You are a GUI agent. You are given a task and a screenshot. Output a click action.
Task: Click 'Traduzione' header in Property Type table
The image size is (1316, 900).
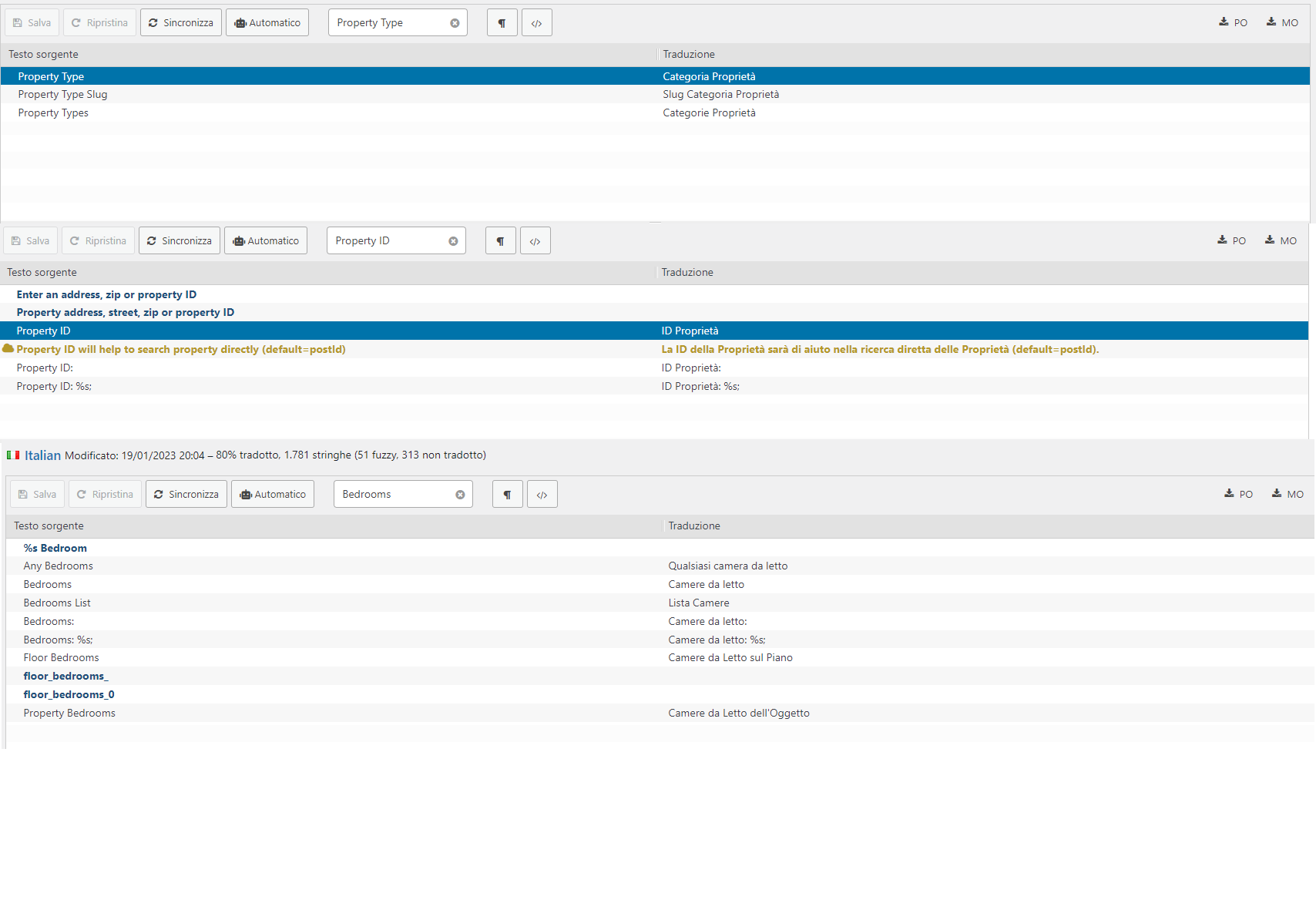point(689,55)
